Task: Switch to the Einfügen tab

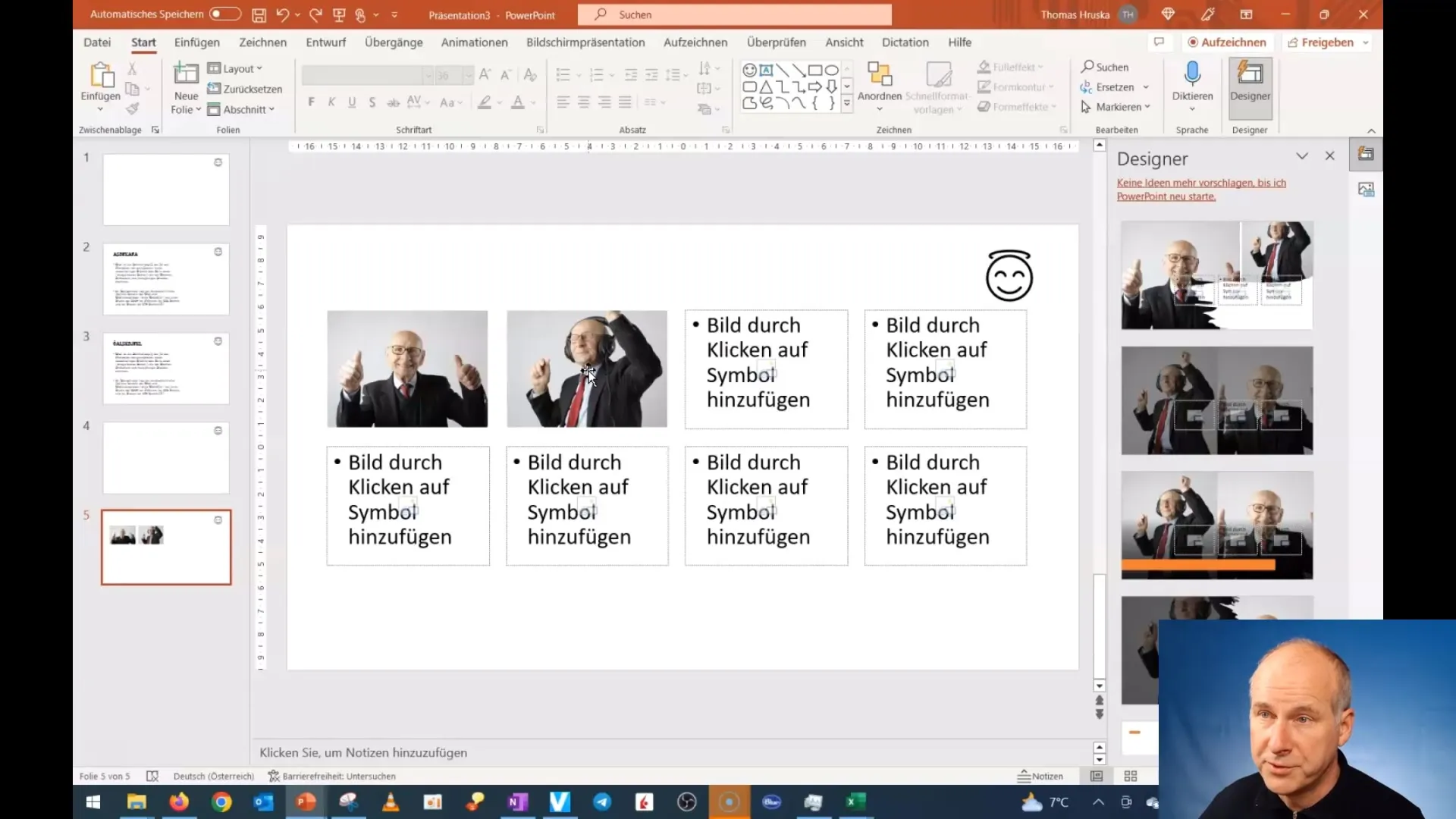Action: tap(196, 42)
